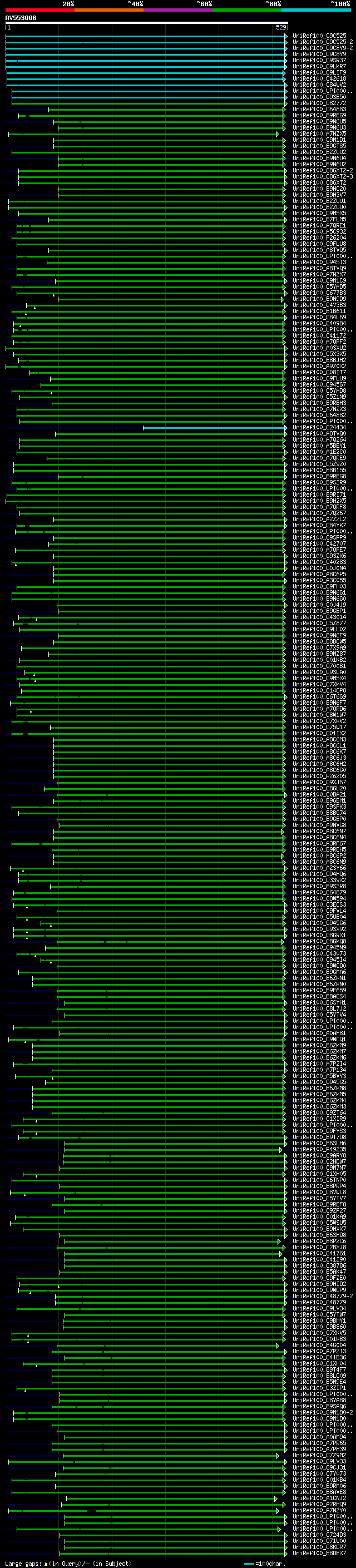Screen dimensions: 356x1568
Task: Select the UniRef100_Q08IT7 label
Action: 319,372
